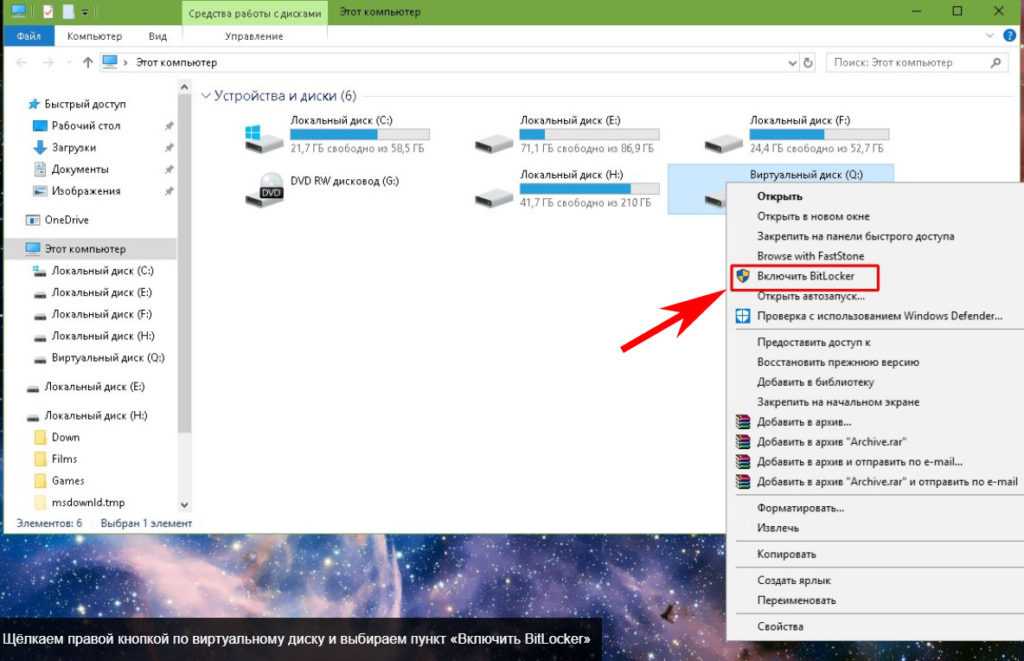Select the DVD RW дисковод (G:) icon
The image size is (1024, 661).
click(263, 188)
